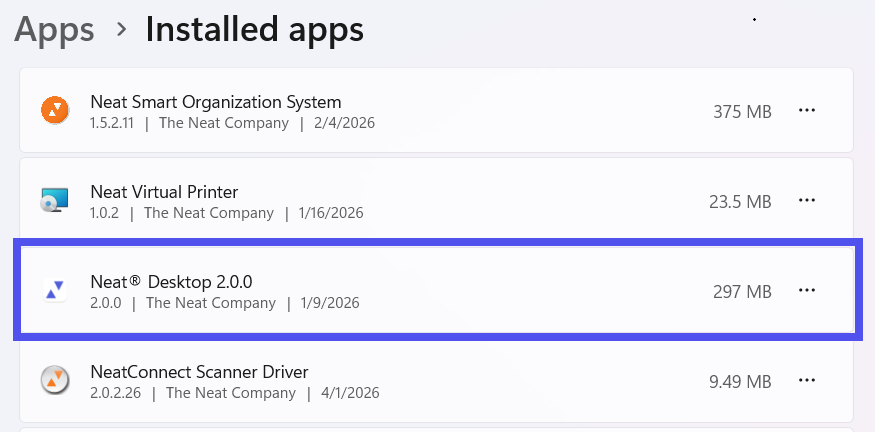Click install date 4/1/2026
Image resolution: width=875 pixels, height=432 pixels.
tap(350, 393)
